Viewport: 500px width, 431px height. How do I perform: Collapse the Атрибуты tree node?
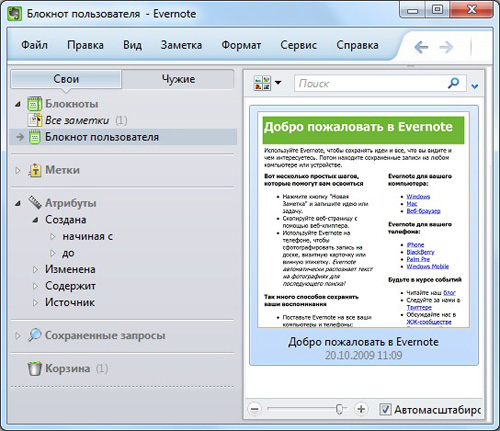[18, 203]
